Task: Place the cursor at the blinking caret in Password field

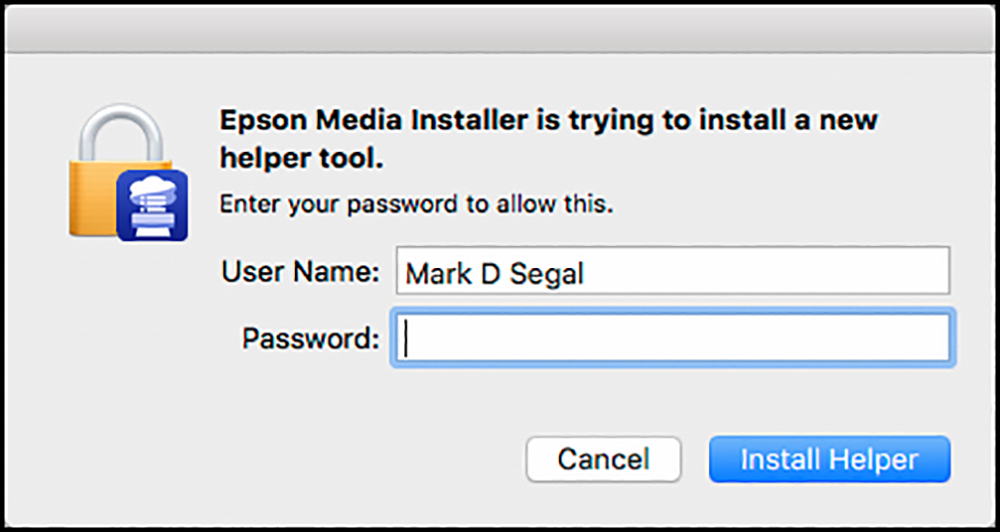Action: click(x=406, y=338)
